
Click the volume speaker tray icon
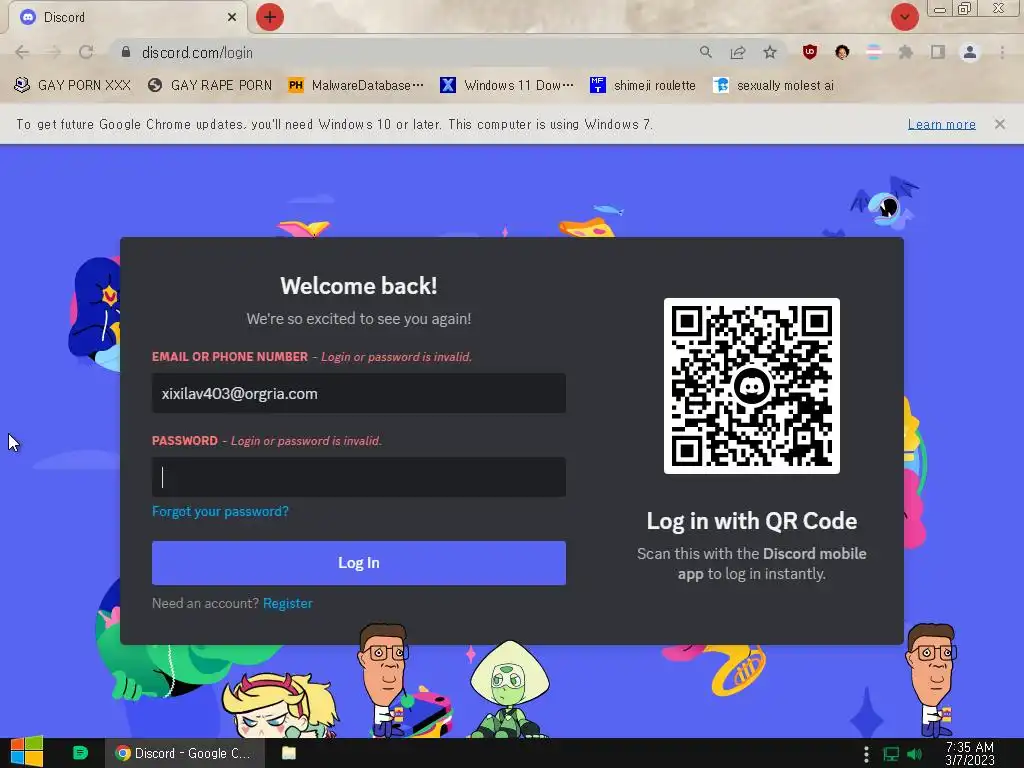click(x=915, y=754)
